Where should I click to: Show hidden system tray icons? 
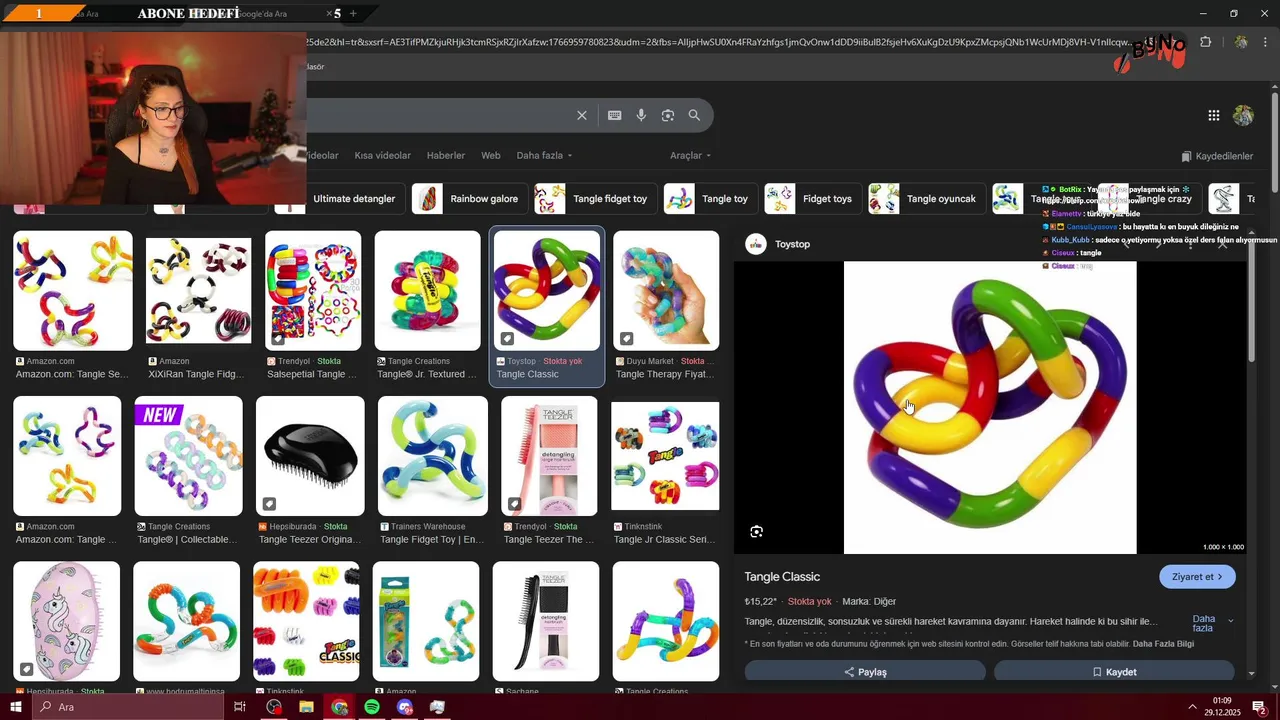coord(1192,707)
